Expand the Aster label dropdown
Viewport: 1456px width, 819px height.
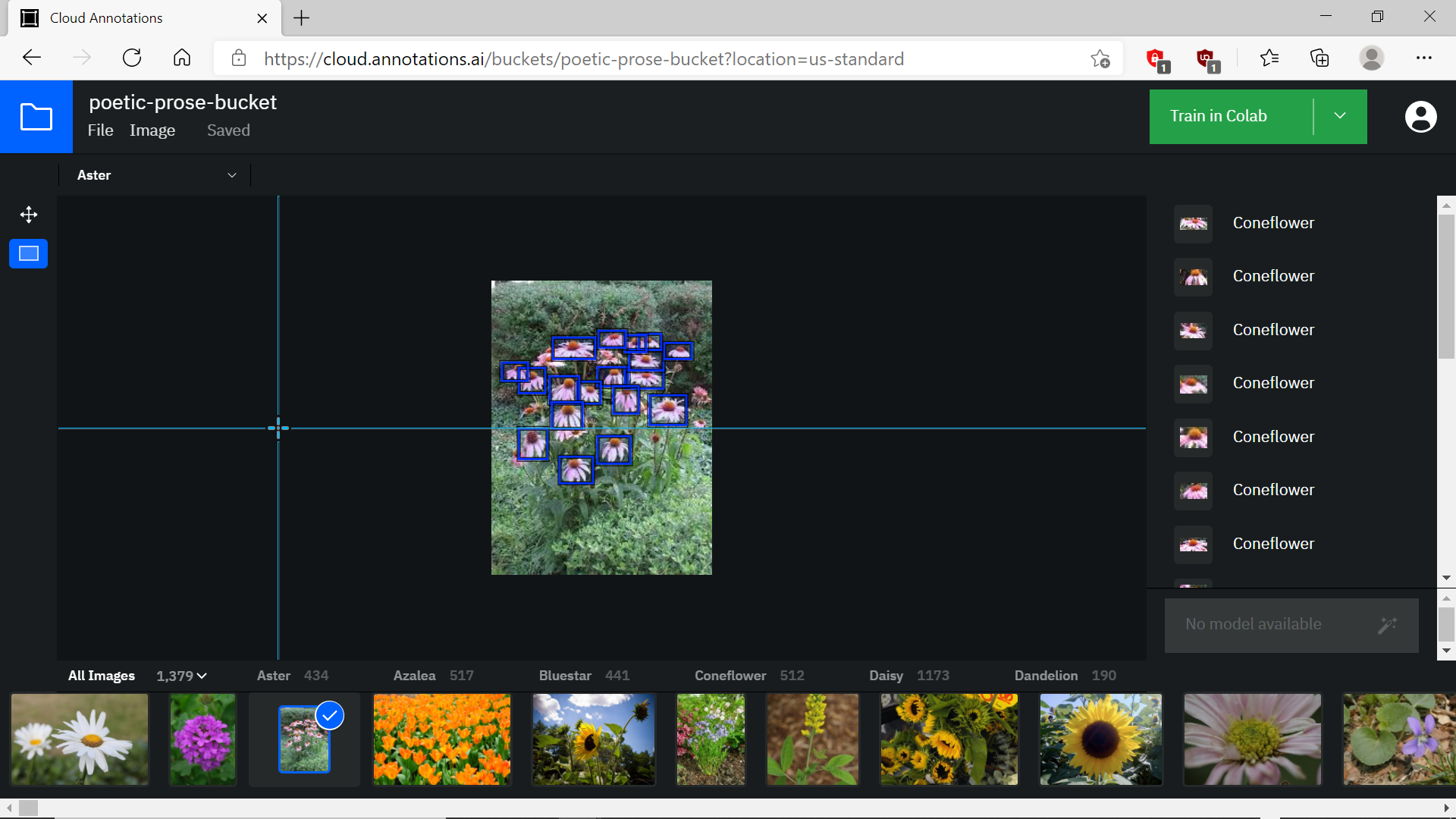click(231, 175)
